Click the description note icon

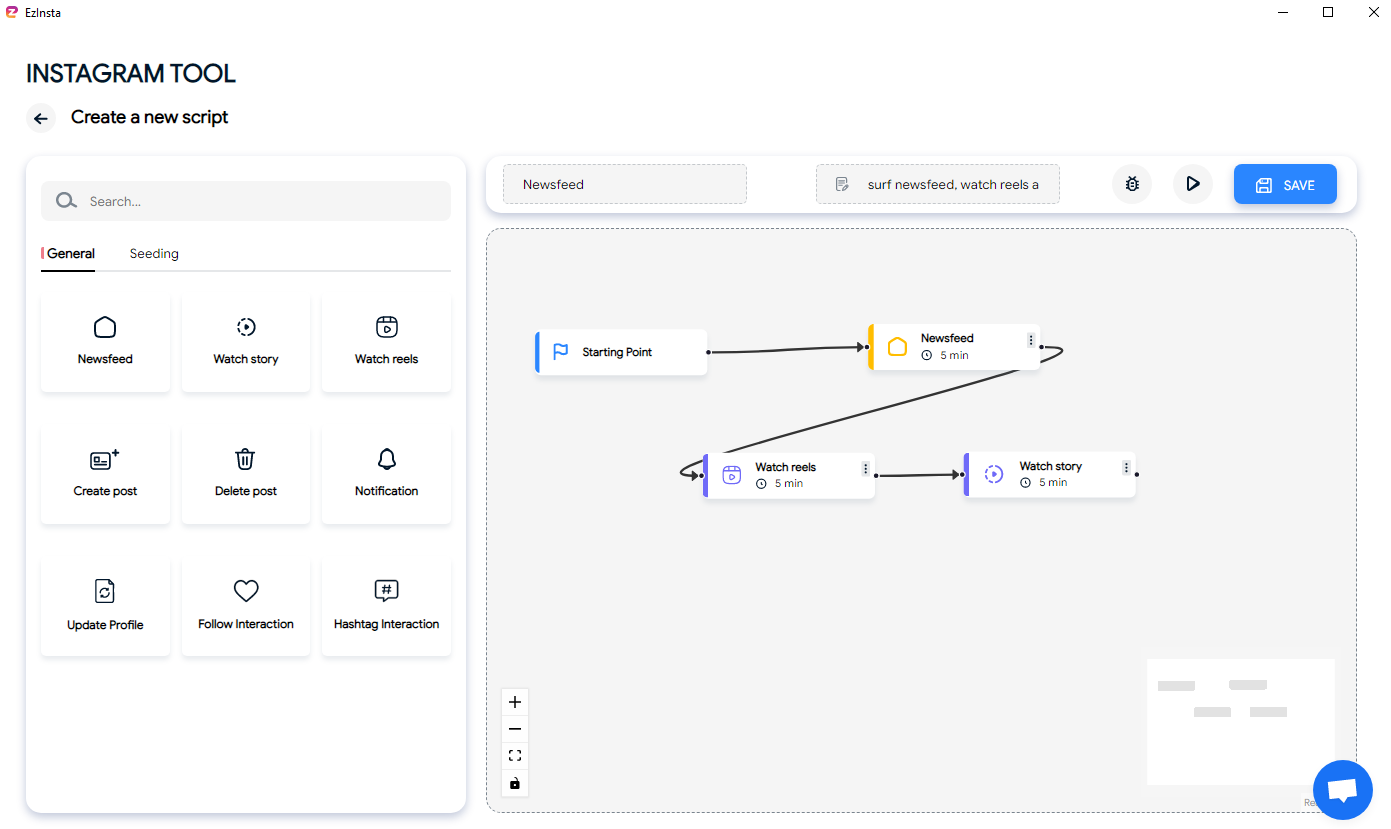[842, 184]
